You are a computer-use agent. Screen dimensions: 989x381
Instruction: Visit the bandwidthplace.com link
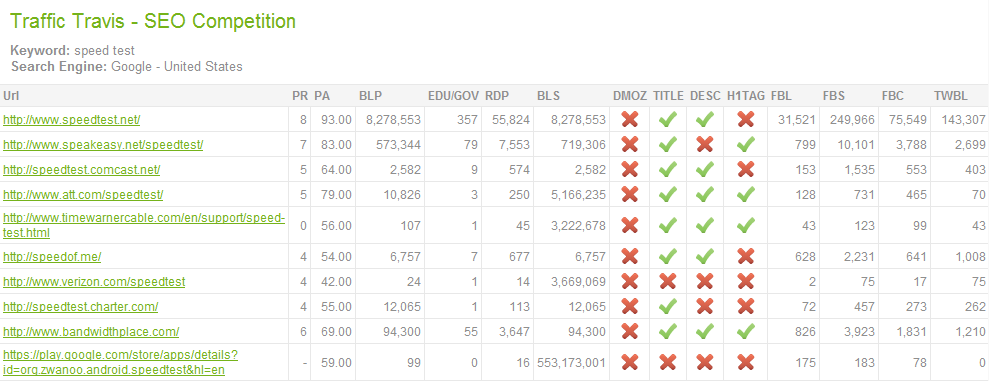[x=91, y=331]
